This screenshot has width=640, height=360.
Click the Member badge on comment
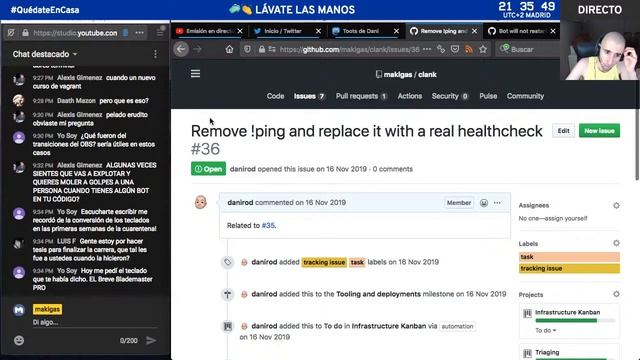click(459, 203)
